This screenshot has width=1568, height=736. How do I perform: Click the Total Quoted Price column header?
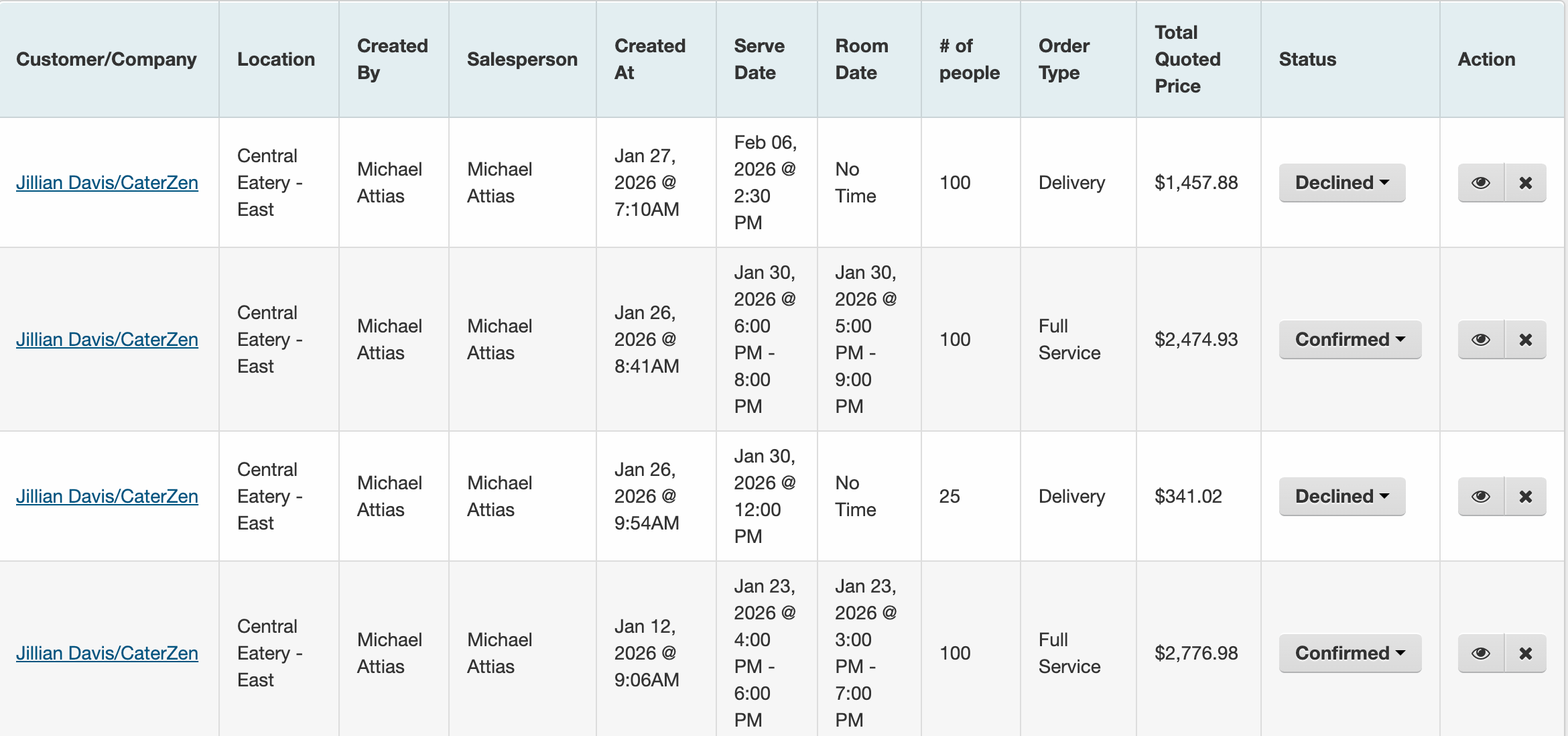click(1187, 59)
